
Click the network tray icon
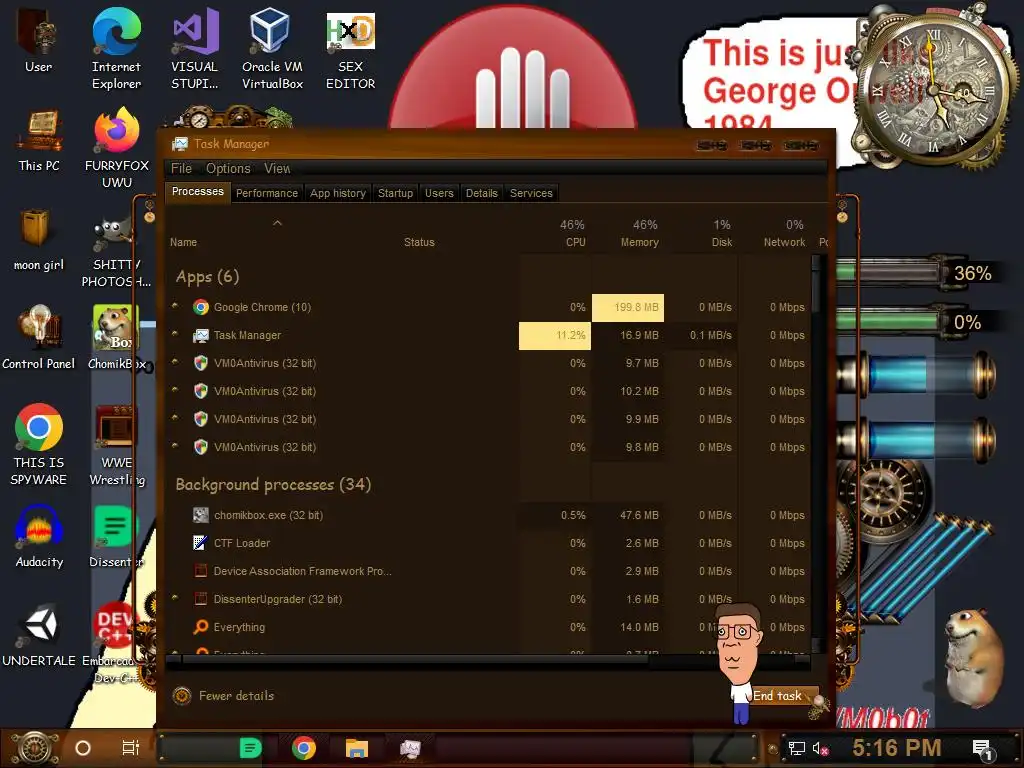[x=797, y=748]
